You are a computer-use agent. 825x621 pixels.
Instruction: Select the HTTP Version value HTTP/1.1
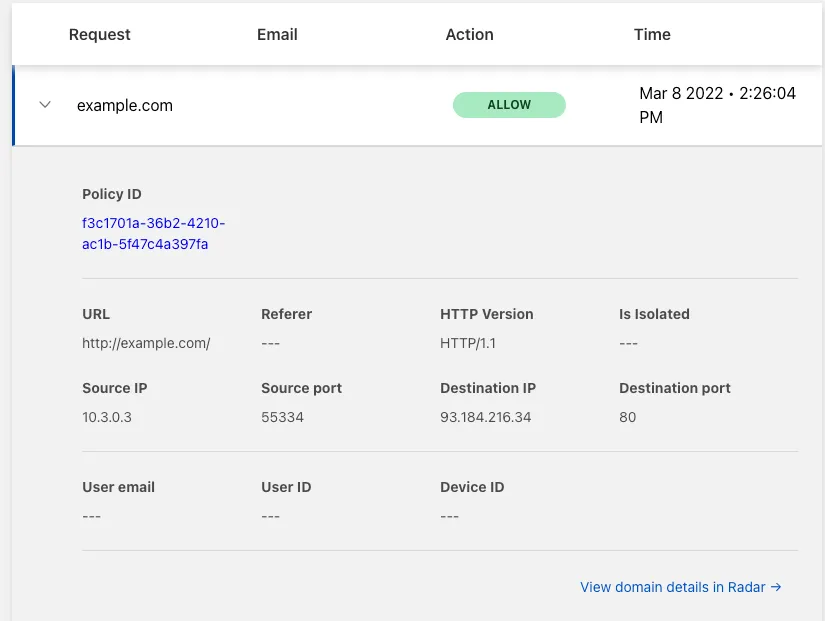(470, 343)
